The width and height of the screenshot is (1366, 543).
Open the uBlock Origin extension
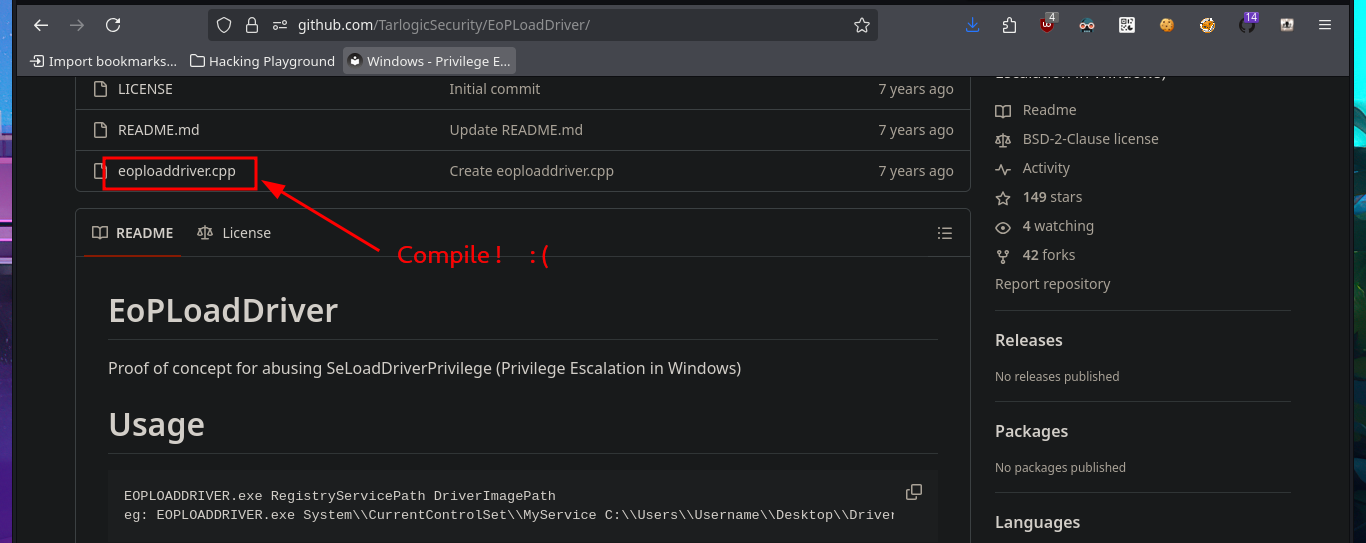click(1047, 25)
